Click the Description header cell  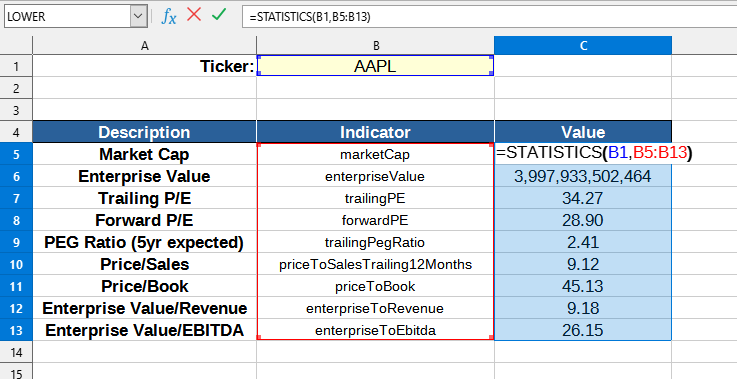(x=144, y=132)
